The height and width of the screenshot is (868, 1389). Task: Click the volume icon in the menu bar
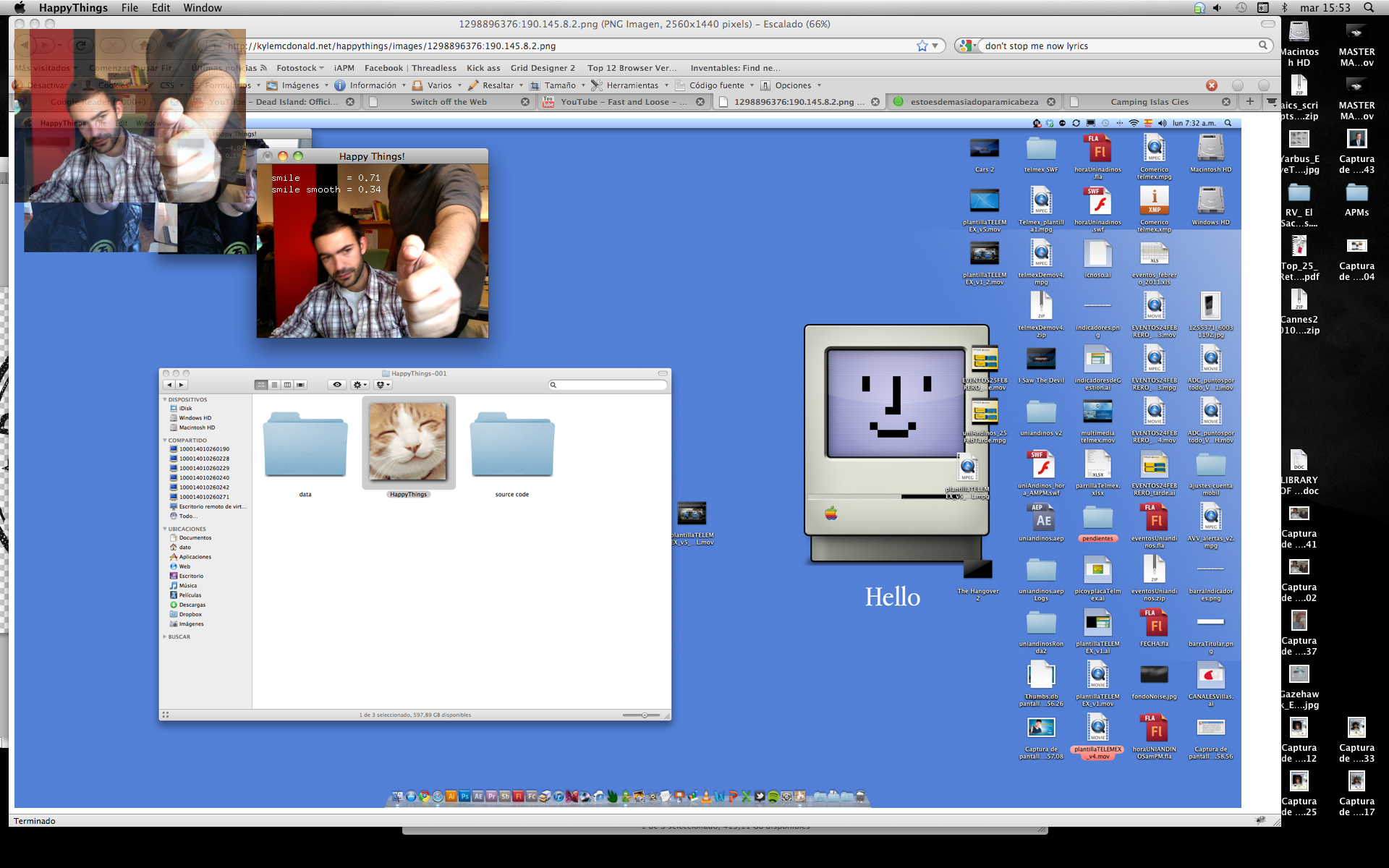tap(1217, 7)
